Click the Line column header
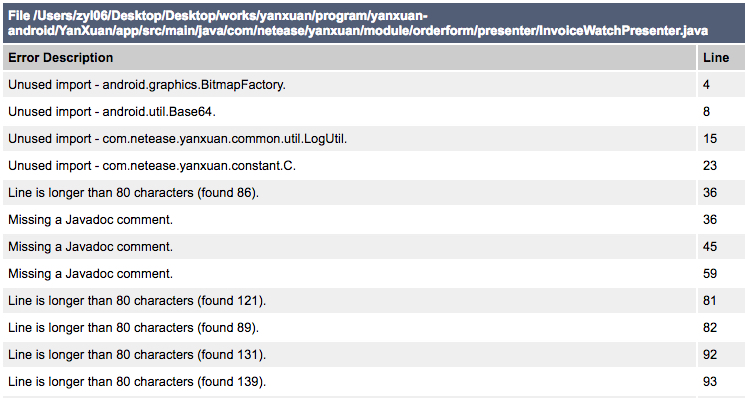Viewport: 745px width, 398px height. pyautogui.click(x=721, y=57)
